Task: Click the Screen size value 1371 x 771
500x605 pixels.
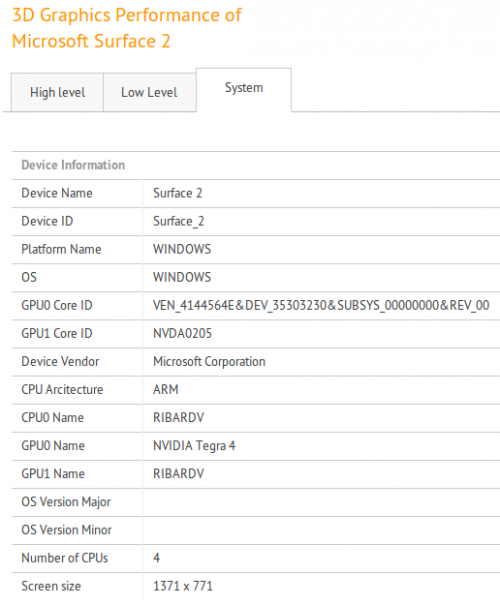Action: coord(183,586)
